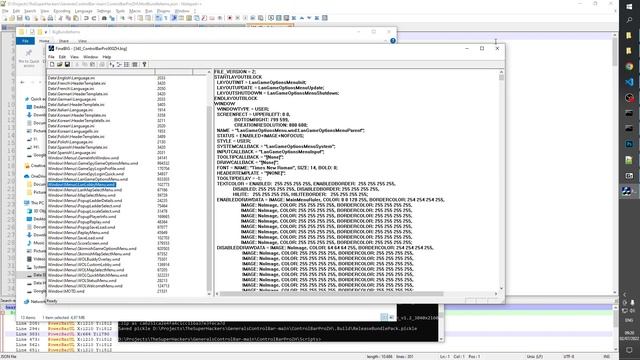Select PopupLadderDetails.wnd entry in file list
The height and width of the screenshot is (360, 640).
pyautogui.click(x=85, y=200)
